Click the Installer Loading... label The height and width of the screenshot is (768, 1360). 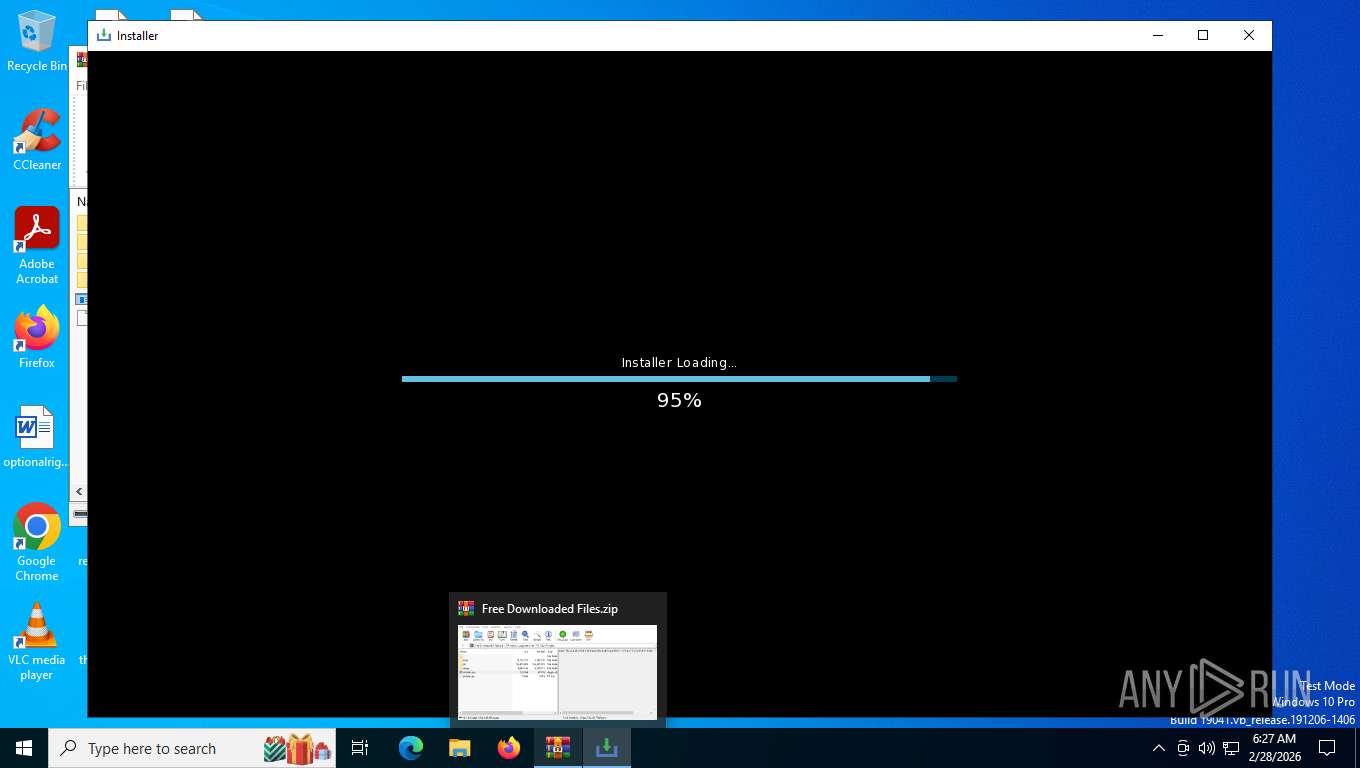[x=679, y=362]
